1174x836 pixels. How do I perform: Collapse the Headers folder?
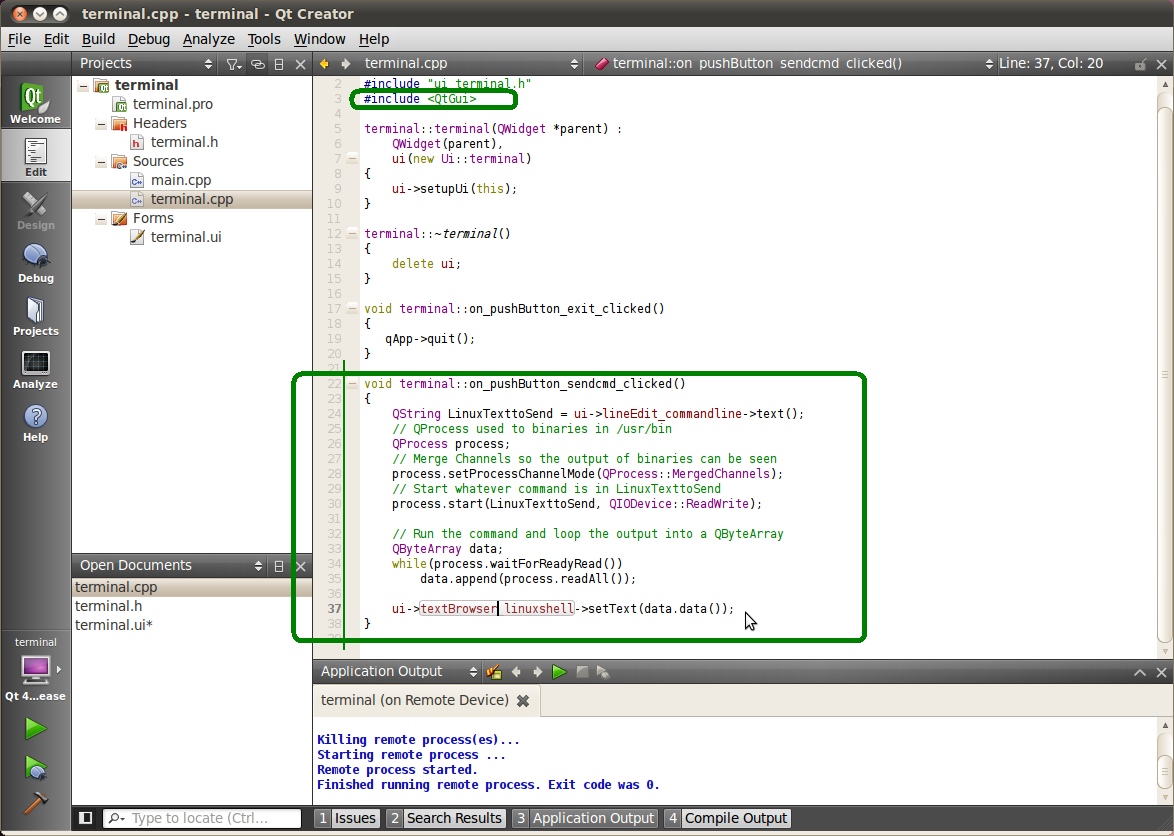101,124
